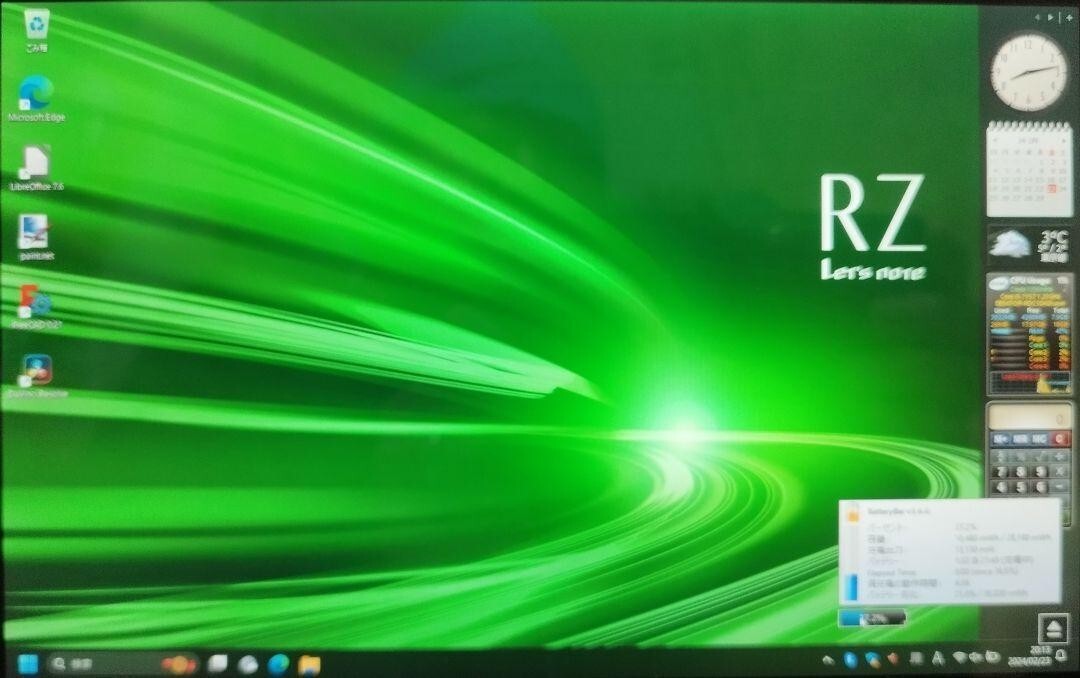This screenshot has height=678, width=1080.
Task: Open the battery tray icon
Action: [x=993, y=657]
